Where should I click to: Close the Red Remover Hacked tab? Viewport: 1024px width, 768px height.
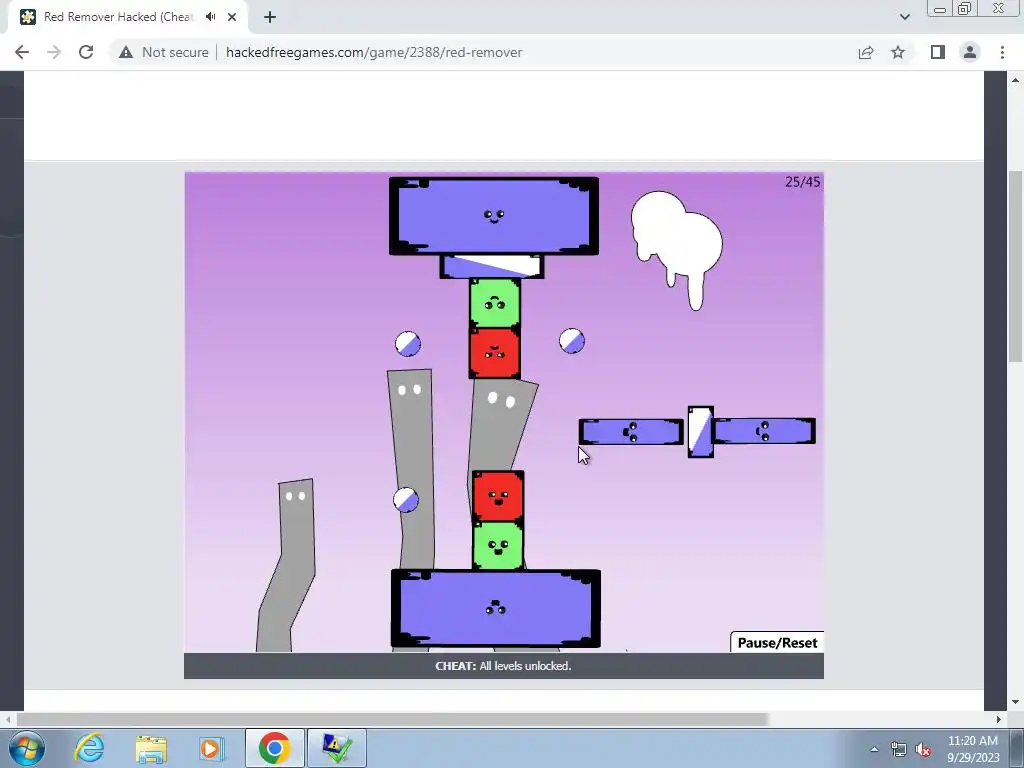[x=232, y=17]
